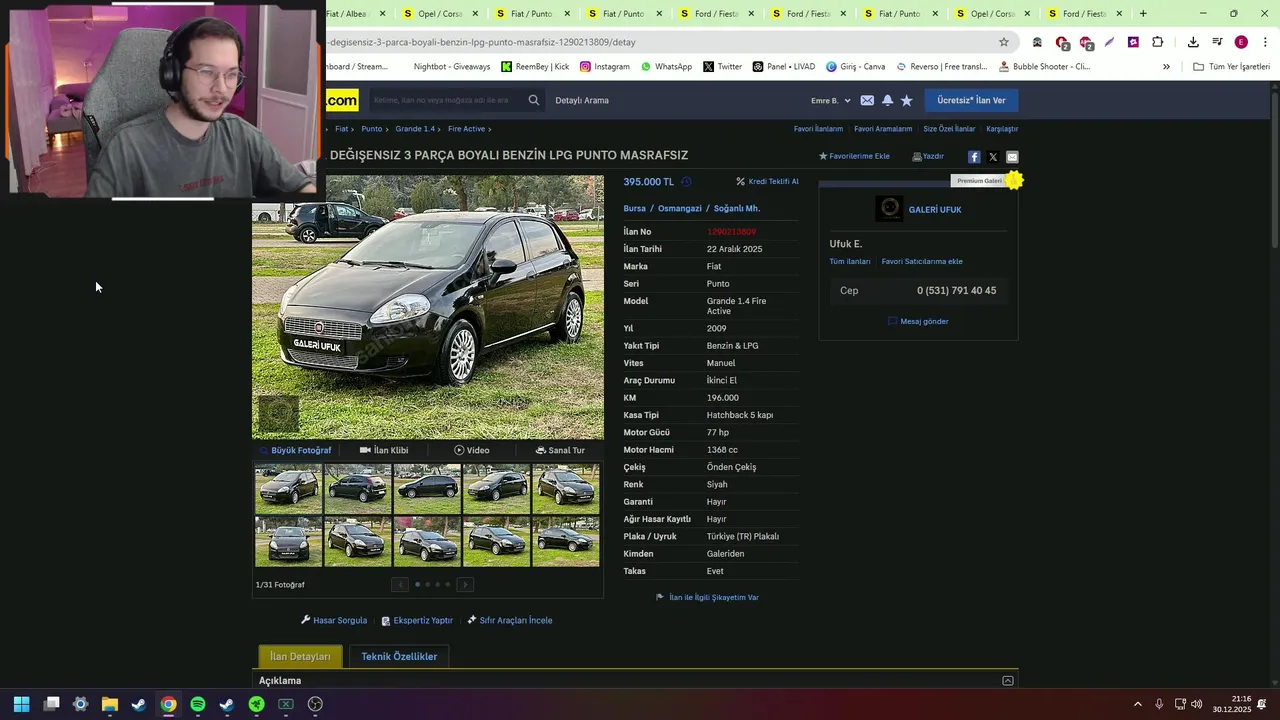Click the price info icon beside 395.000 TL
1280x720 pixels.
686,182
